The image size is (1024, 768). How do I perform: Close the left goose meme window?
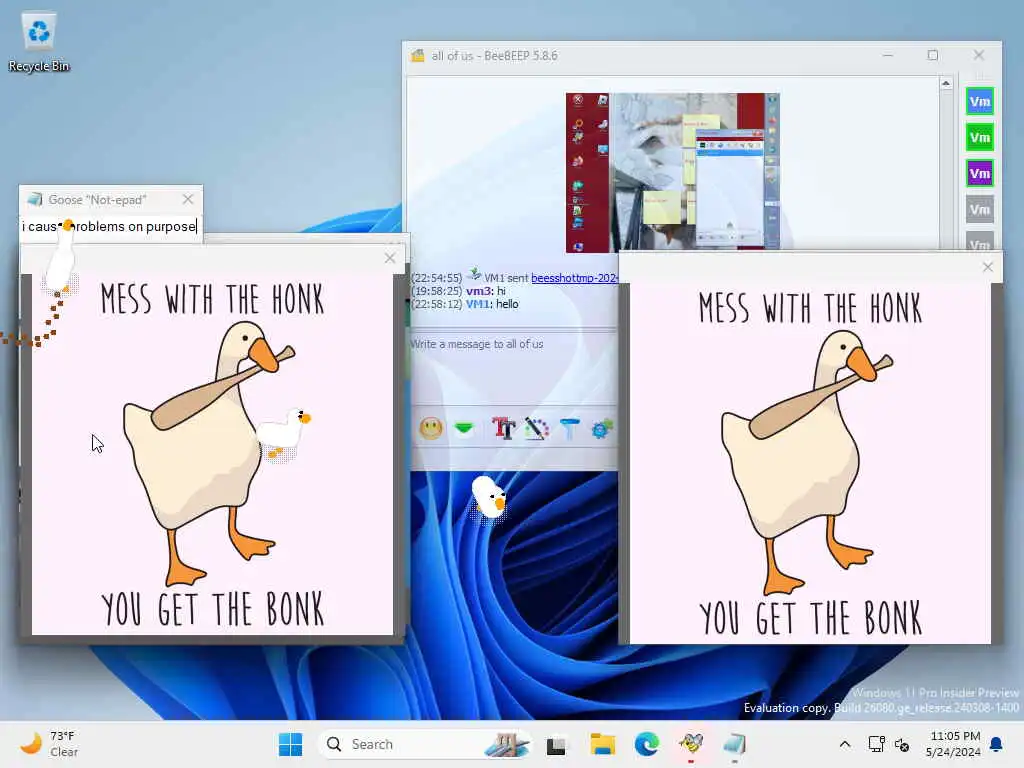[390, 258]
